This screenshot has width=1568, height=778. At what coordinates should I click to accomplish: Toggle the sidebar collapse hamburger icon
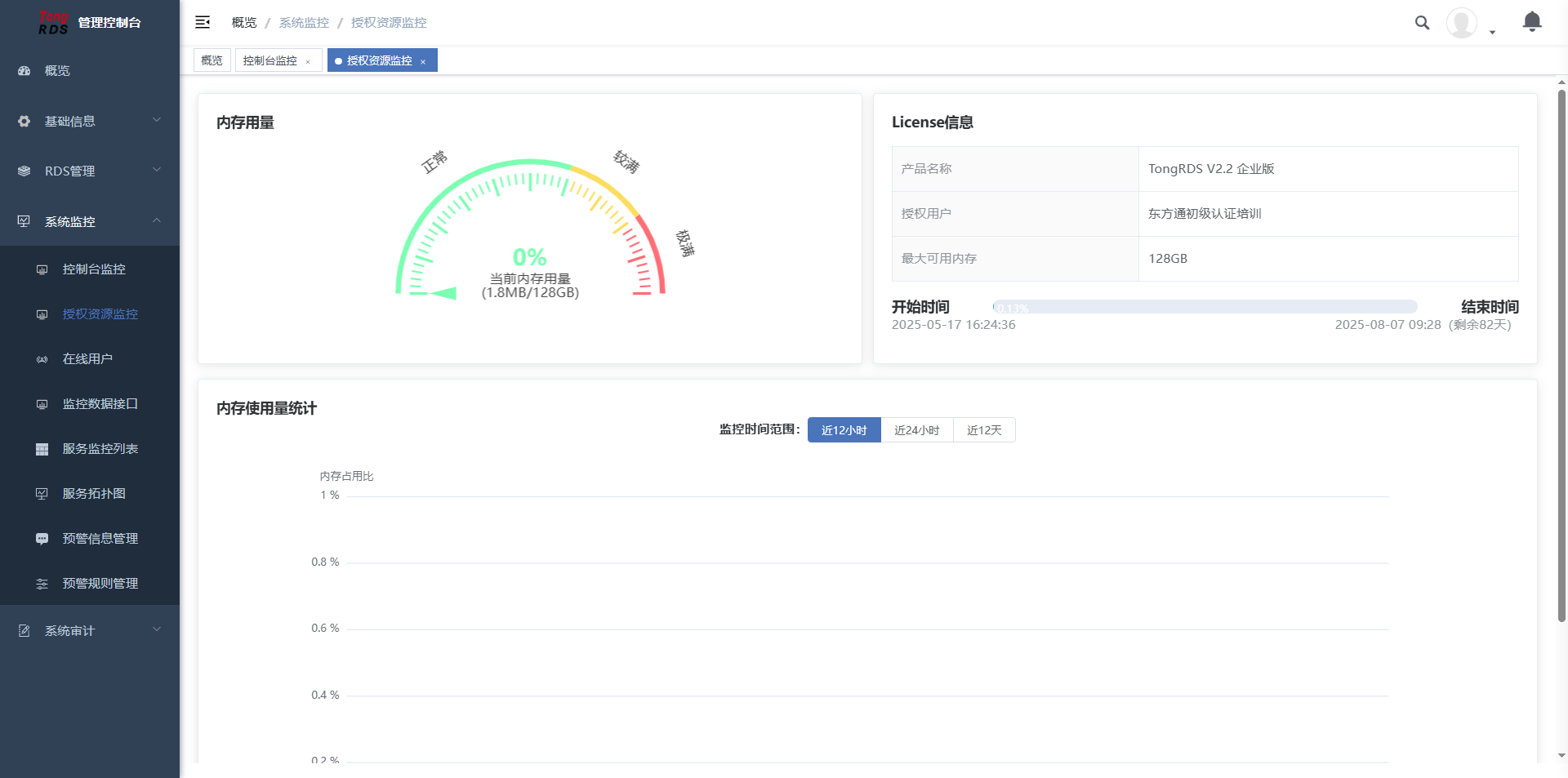203,23
